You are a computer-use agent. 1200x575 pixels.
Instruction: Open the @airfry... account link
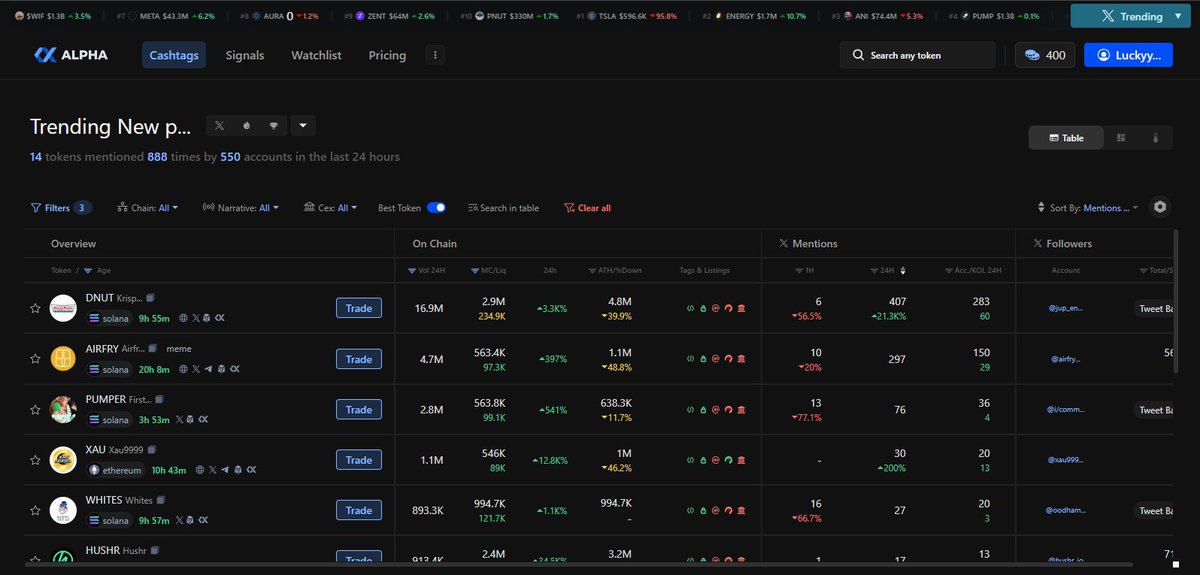tap(1066, 359)
